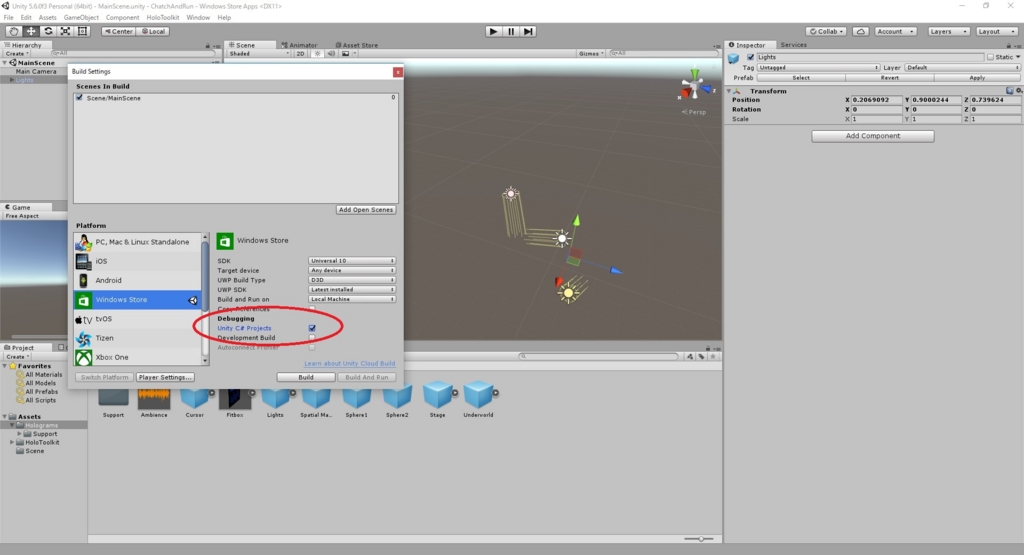1024x555 pixels.
Task: Choose Android platform
Action: coord(138,280)
